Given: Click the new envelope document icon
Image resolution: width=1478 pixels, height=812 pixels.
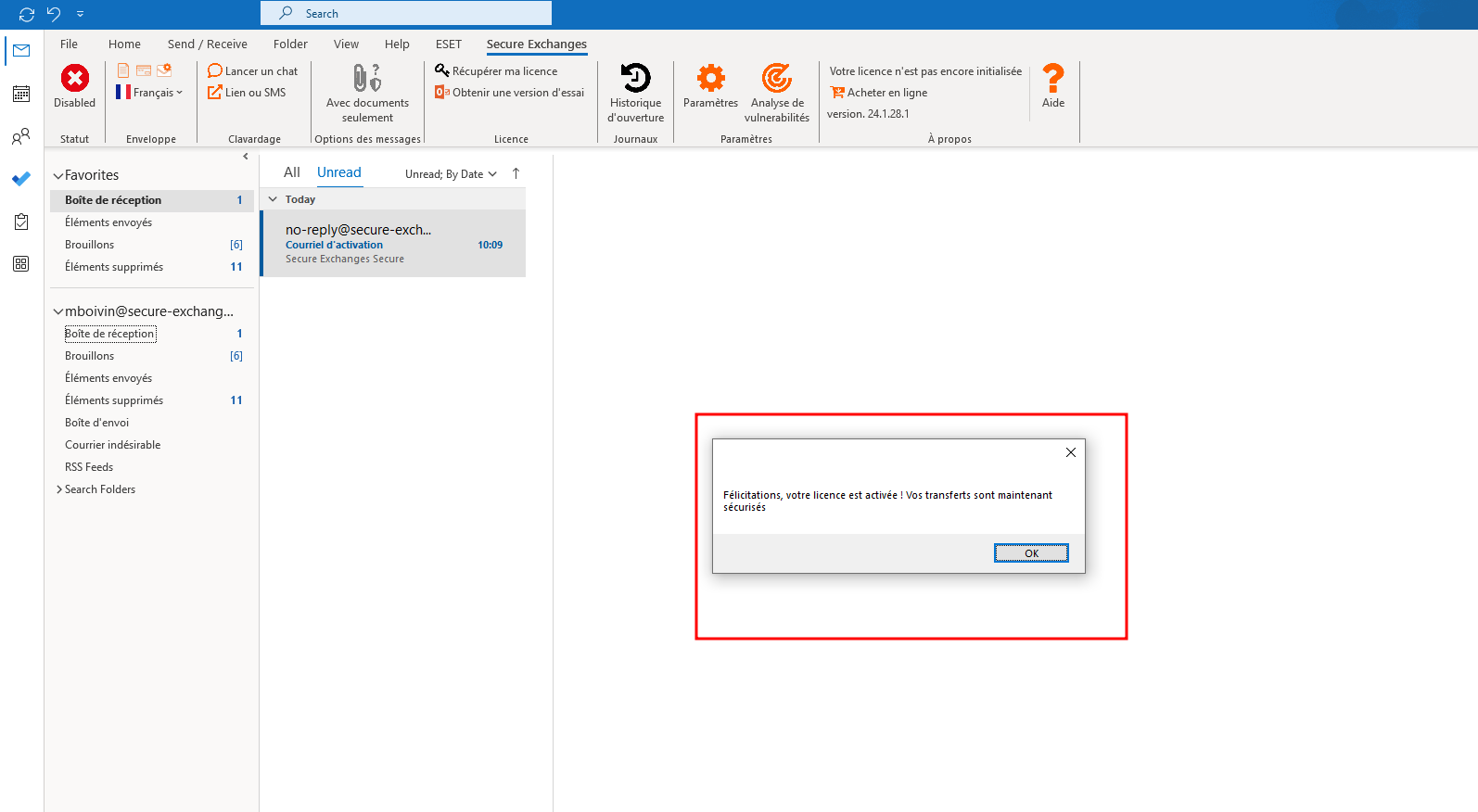Looking at the screenshot, I should click(123, 70).
